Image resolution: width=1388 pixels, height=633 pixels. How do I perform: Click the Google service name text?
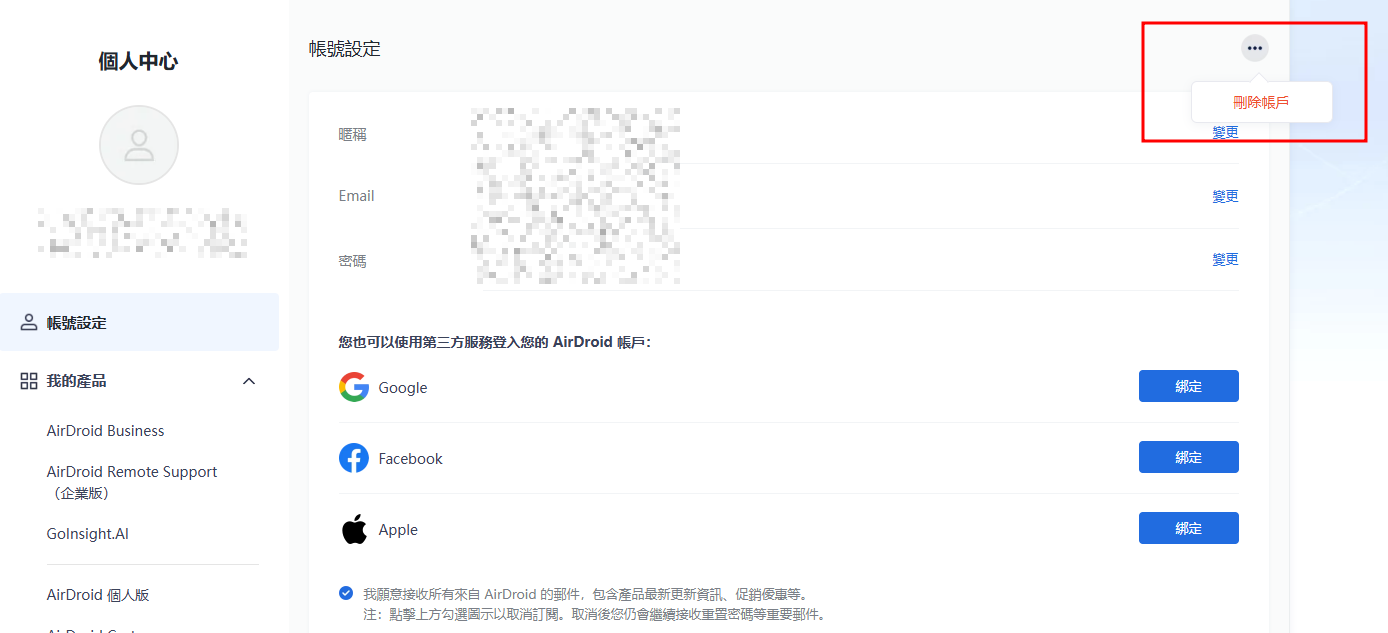tap(403, 388)
